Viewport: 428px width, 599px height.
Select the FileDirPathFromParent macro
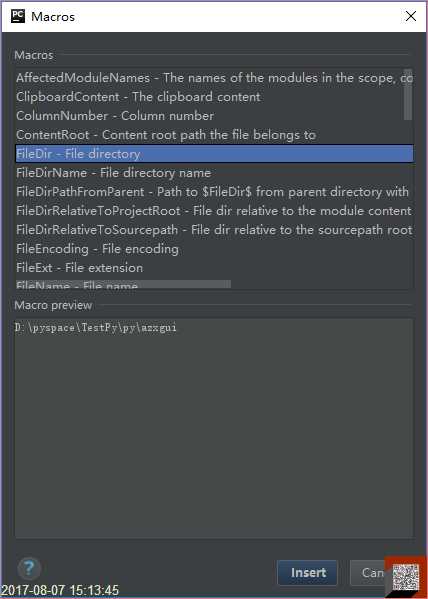214,192
